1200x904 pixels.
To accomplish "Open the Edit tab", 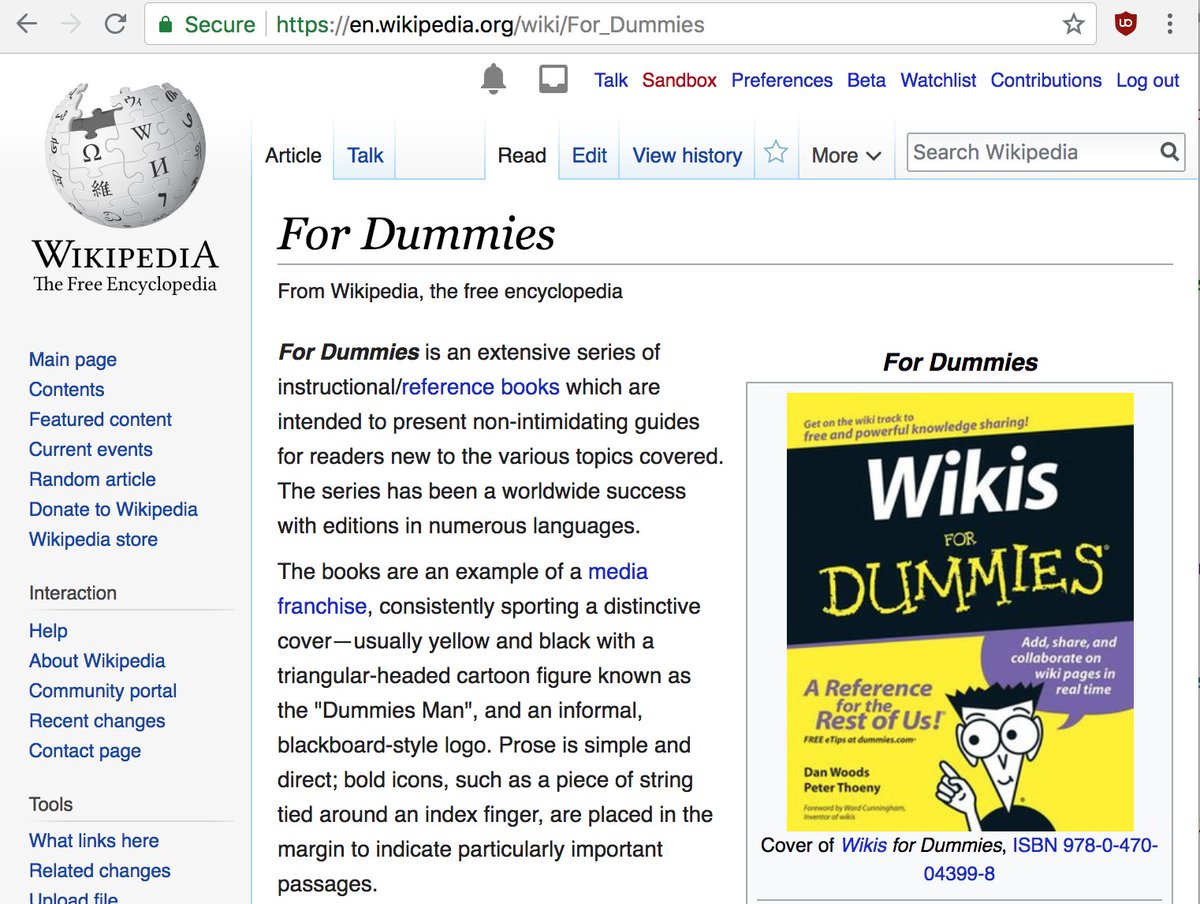I will [x=589, y=155].
